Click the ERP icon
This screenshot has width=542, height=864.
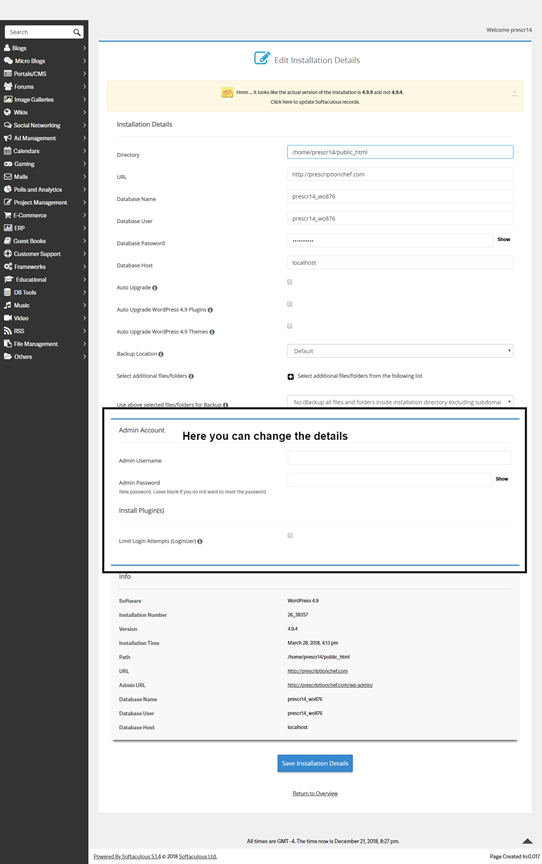tap(8, 228)
